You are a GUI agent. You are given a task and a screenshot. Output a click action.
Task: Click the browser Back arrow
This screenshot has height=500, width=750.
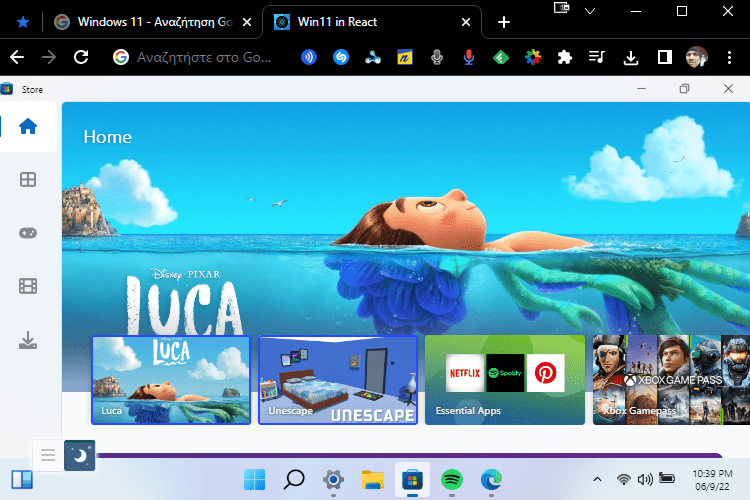click(x=17, y=57)
